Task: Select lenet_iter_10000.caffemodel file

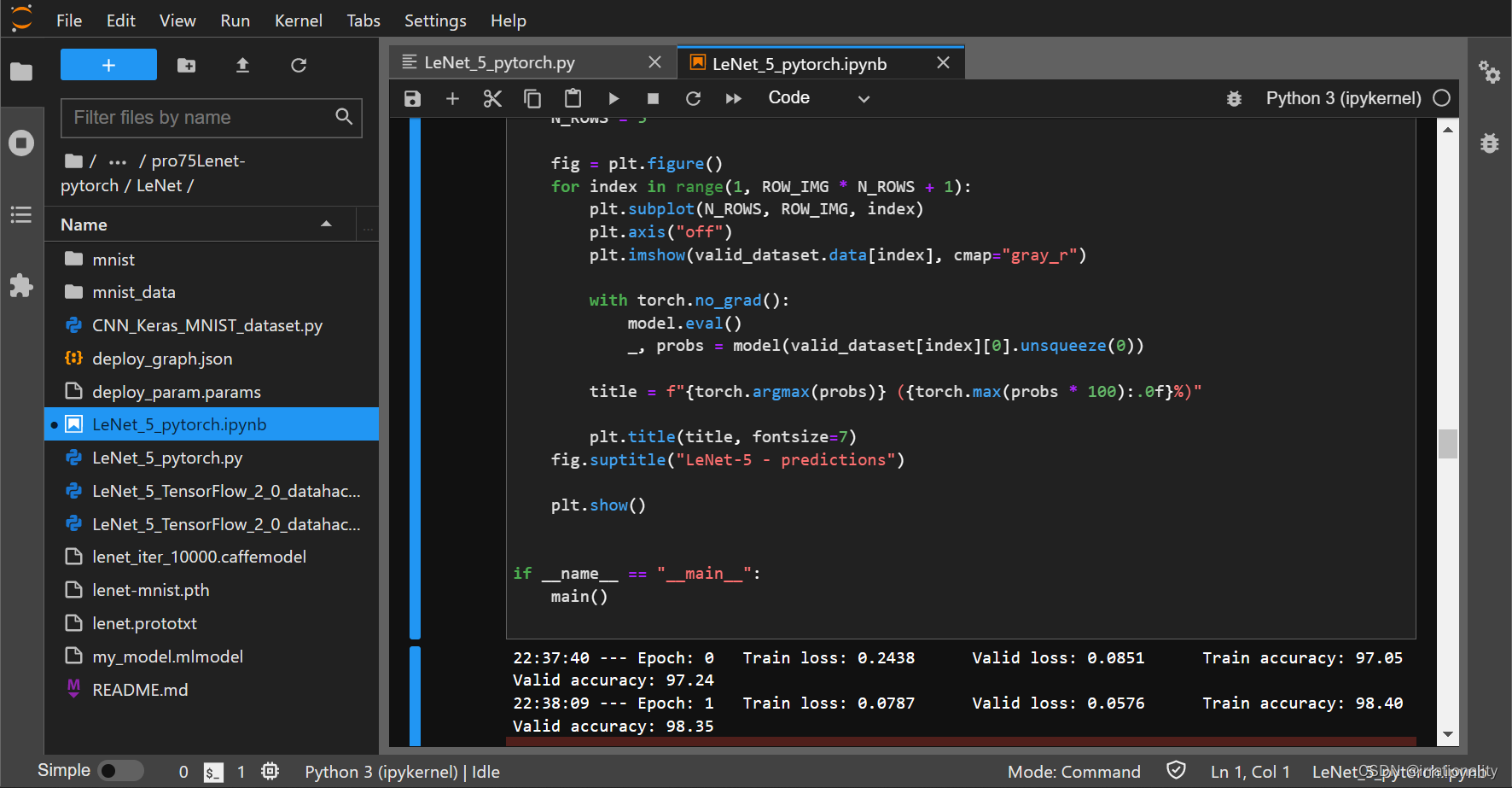Action: [x=212, y=557]
